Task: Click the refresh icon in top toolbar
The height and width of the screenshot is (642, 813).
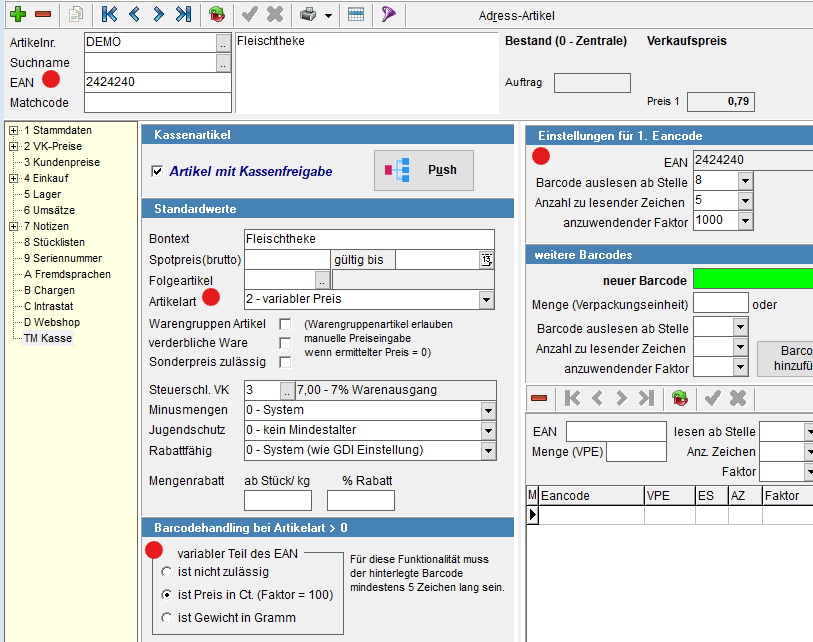Action: 216,14
